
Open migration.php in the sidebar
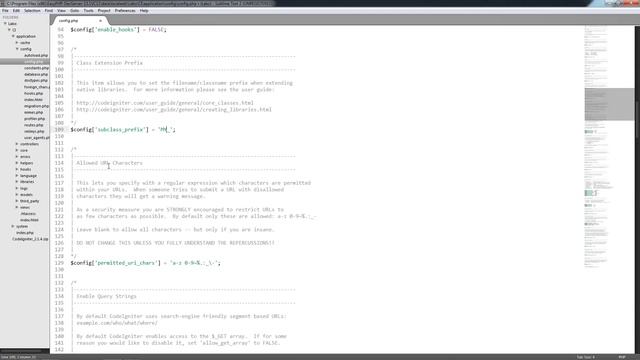tap(36, 106)
